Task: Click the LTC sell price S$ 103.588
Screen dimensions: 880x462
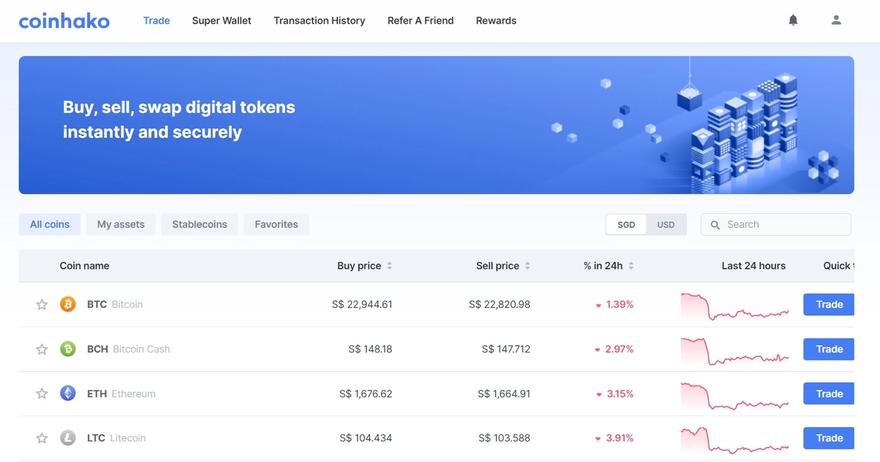Action: click(x=504, y=438)
